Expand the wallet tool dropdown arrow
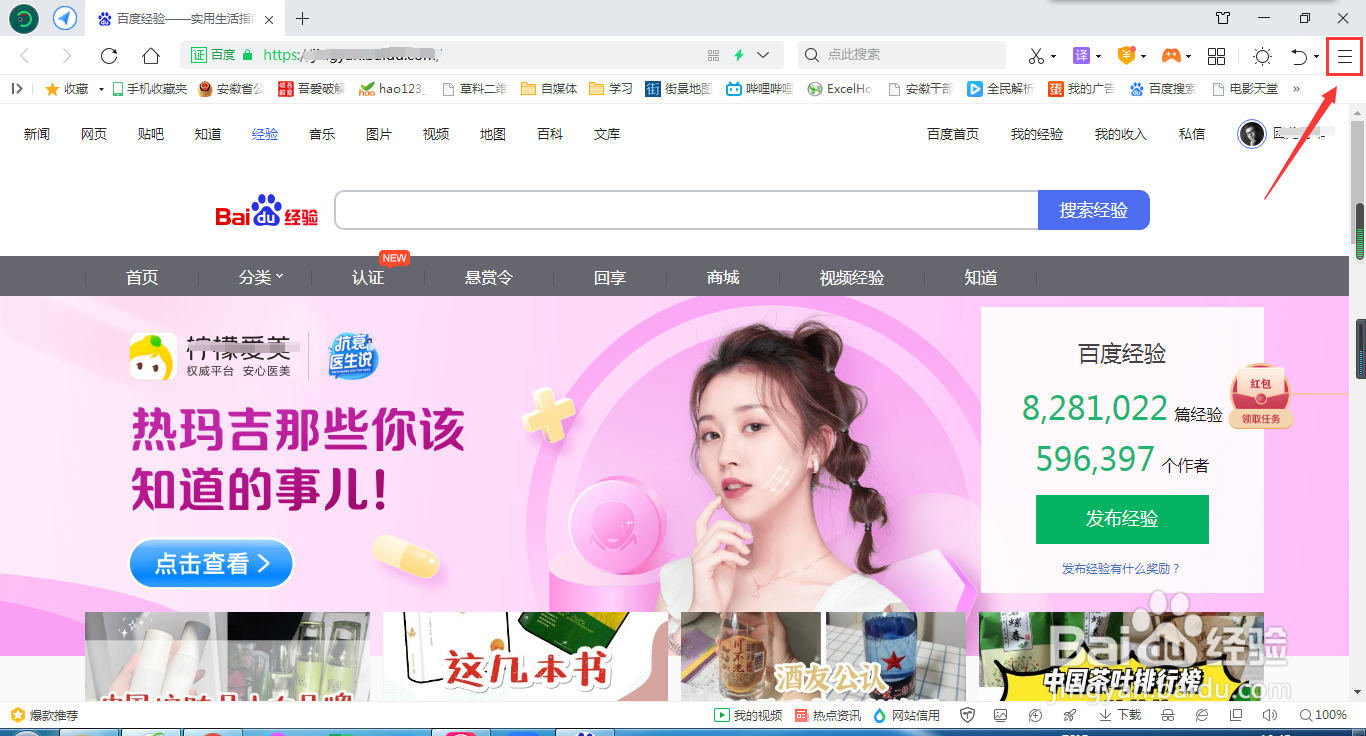Image resolution: width=1366 pixels, height=736 pixels. (1143, 57)
